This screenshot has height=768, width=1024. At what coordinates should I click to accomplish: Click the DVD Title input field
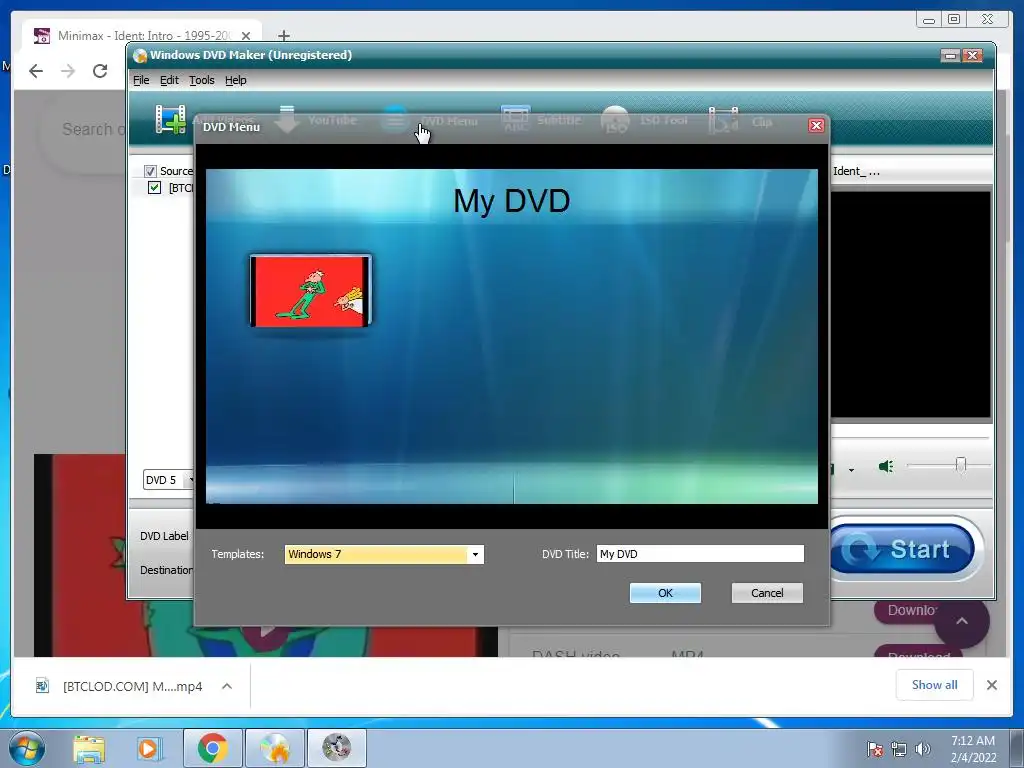tap(700, 554)
